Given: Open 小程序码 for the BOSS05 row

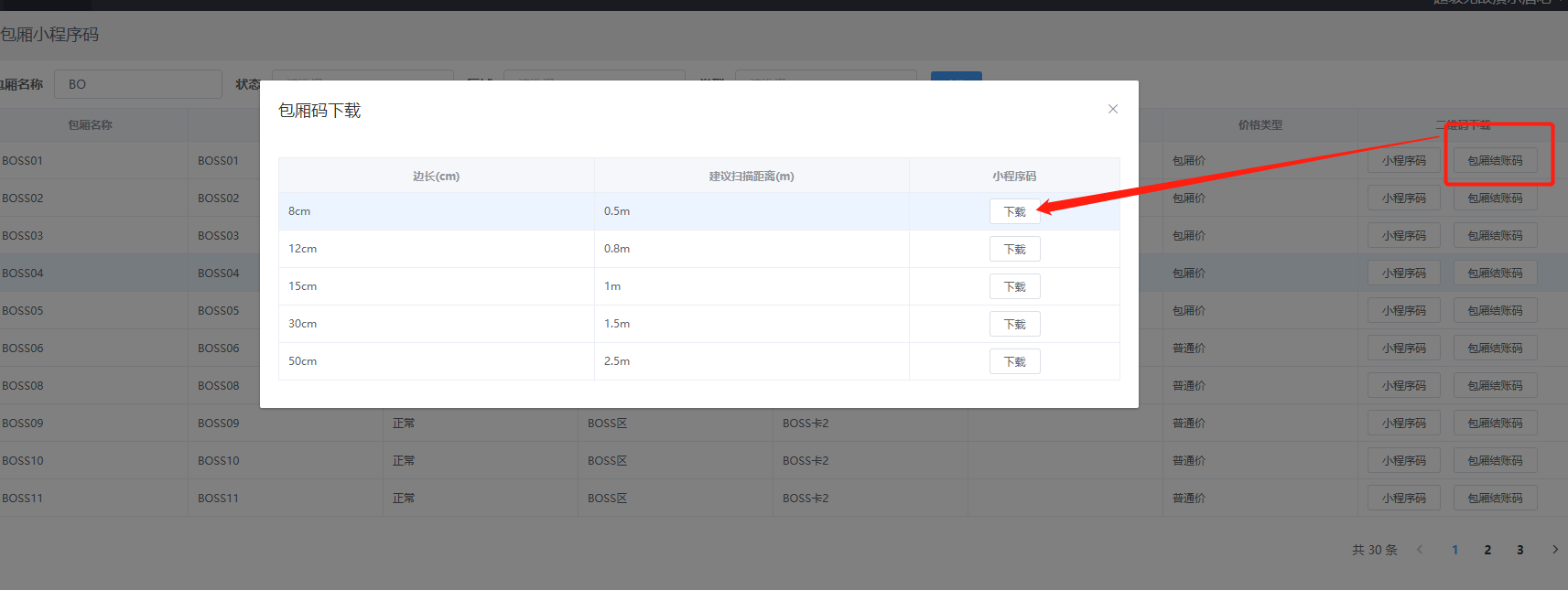Looking at the screenshot, I should click(1404, 310).
